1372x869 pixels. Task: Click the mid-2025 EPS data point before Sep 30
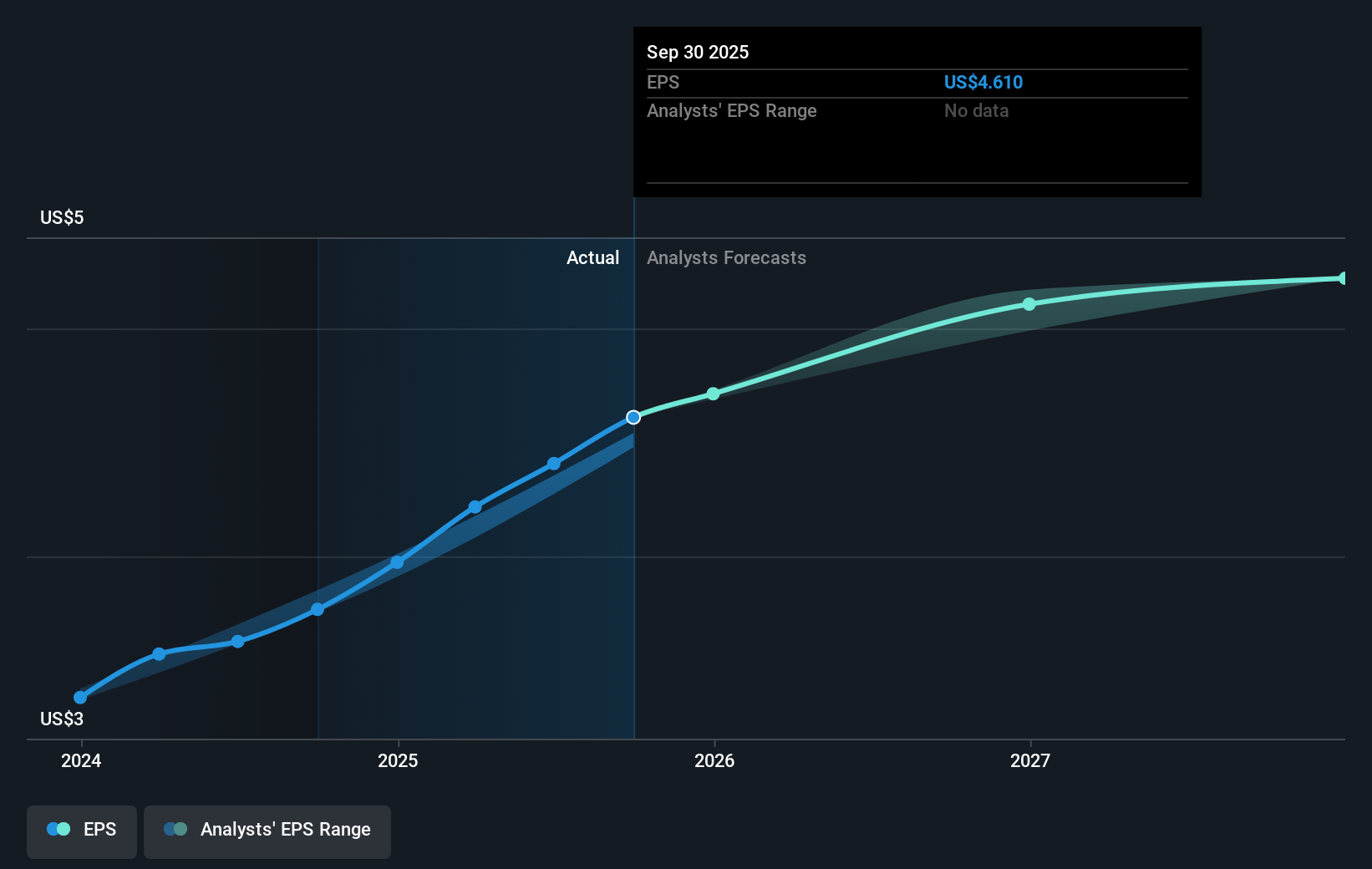[554, 463]
